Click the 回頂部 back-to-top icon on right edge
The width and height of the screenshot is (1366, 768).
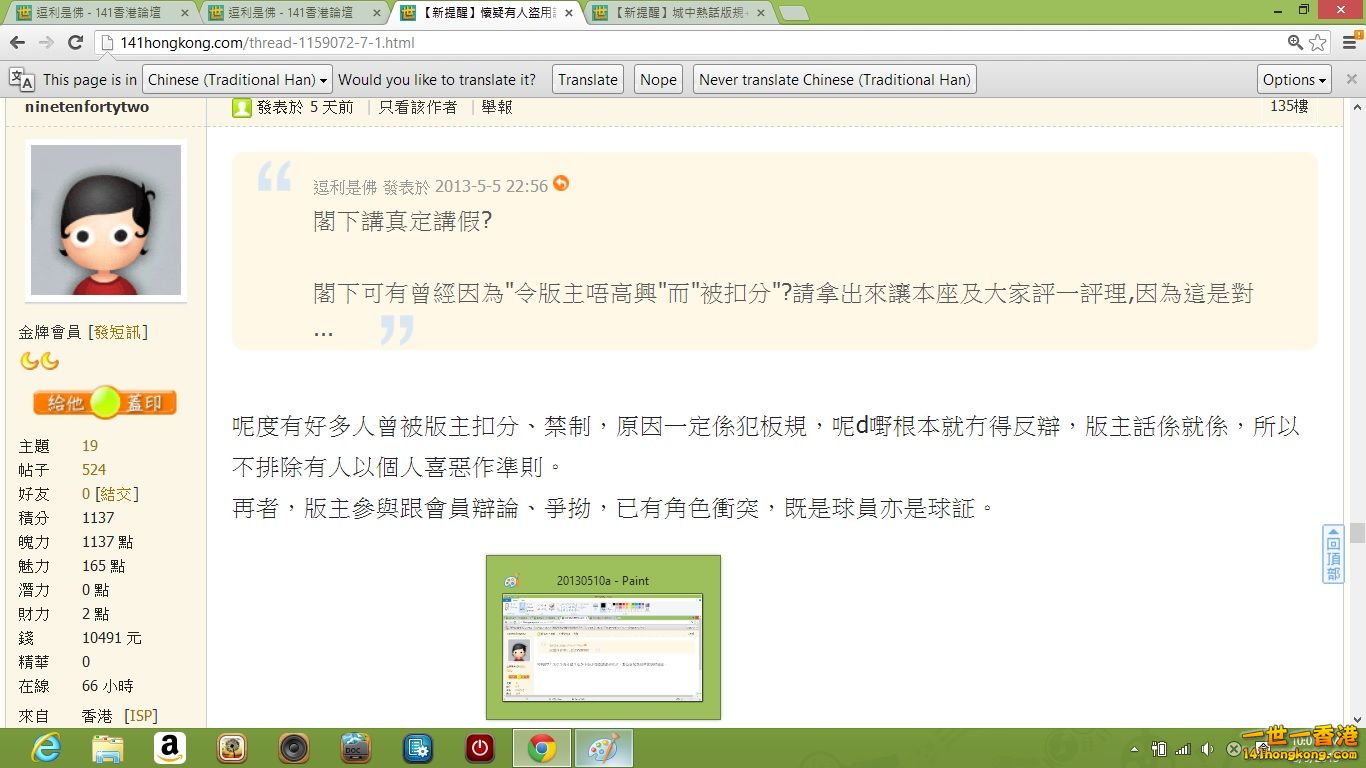(1333, 555)
